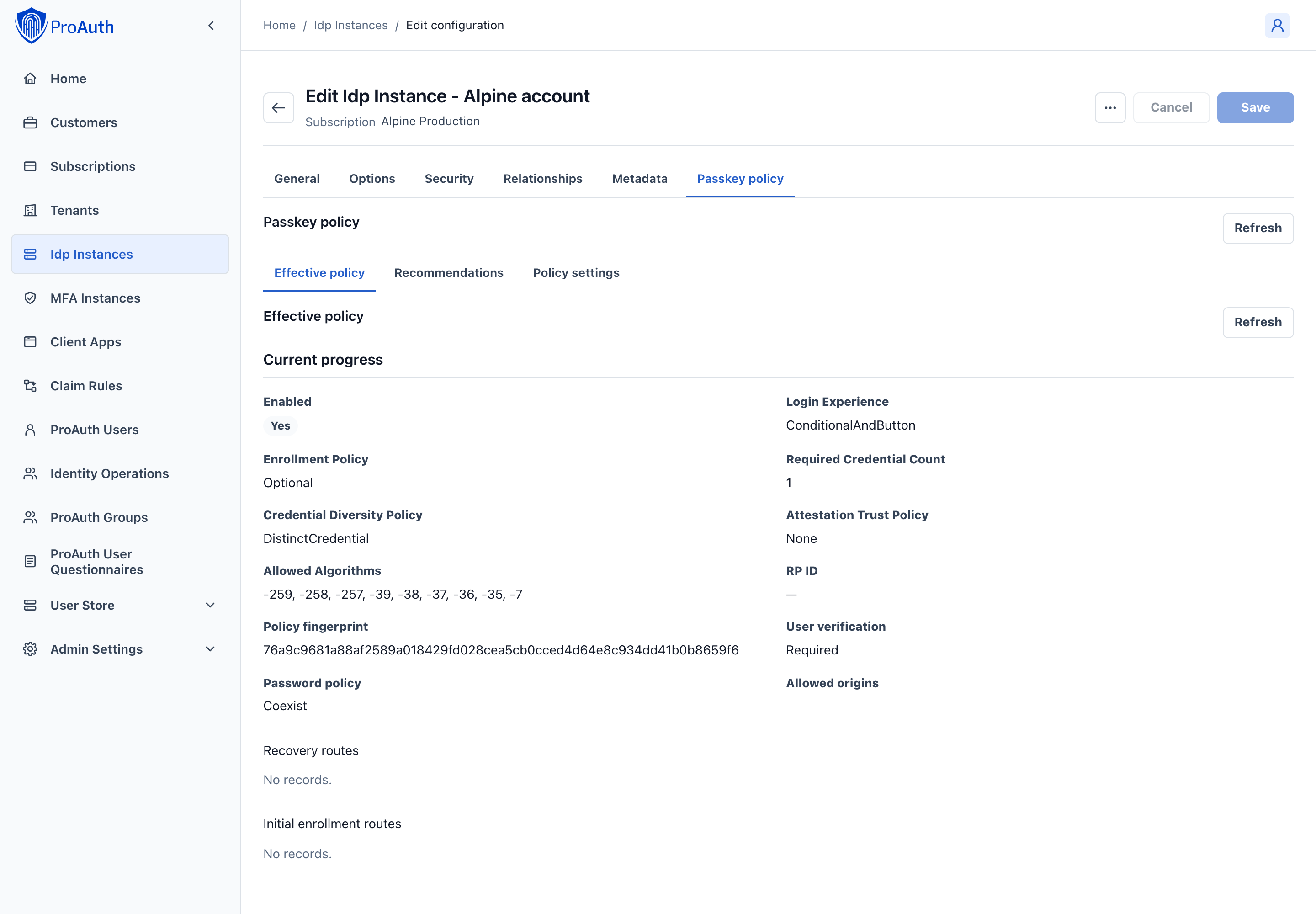The height and width of the screenshot is (914, 1316).
Task: Expand the User Store chevron
Action: [210, 606]
